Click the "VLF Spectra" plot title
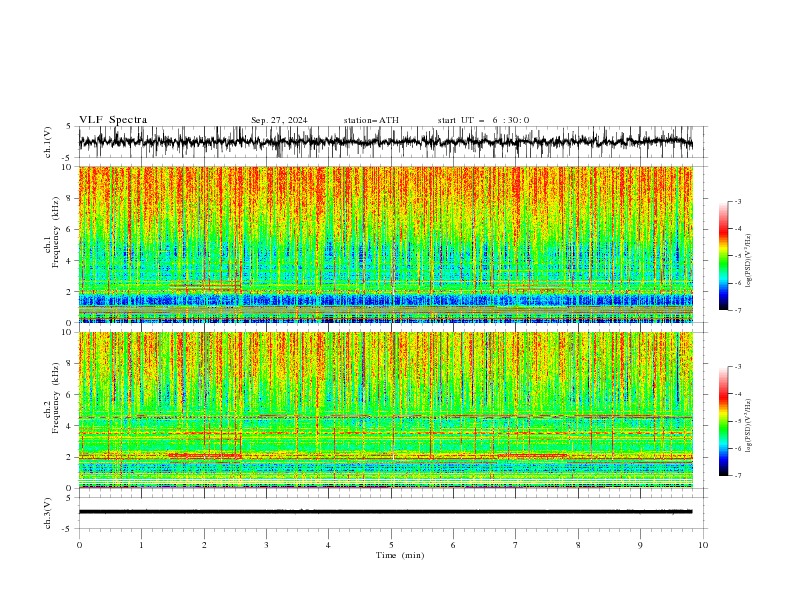 (113, 120)
